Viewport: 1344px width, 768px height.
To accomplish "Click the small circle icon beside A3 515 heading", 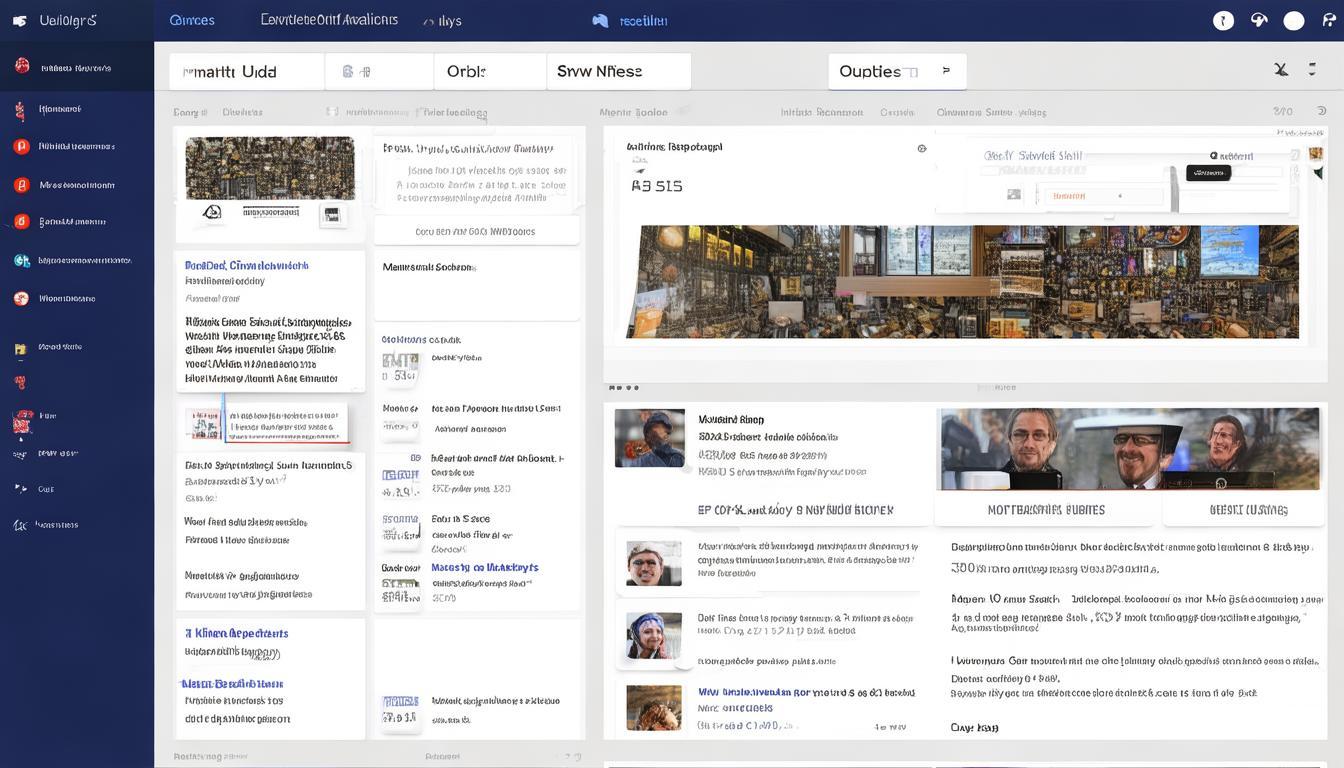I will 921,148.
